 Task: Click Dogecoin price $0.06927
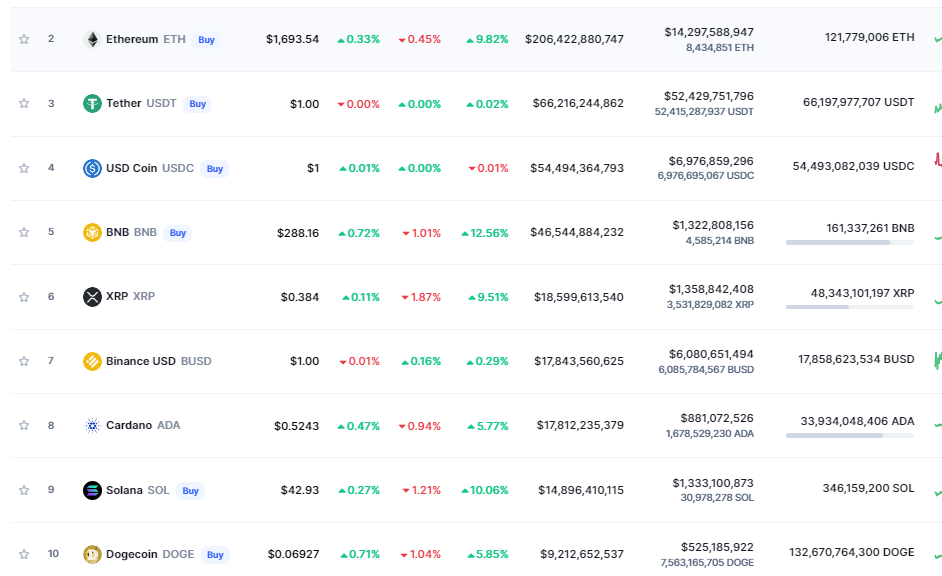[x=294, y=554]
